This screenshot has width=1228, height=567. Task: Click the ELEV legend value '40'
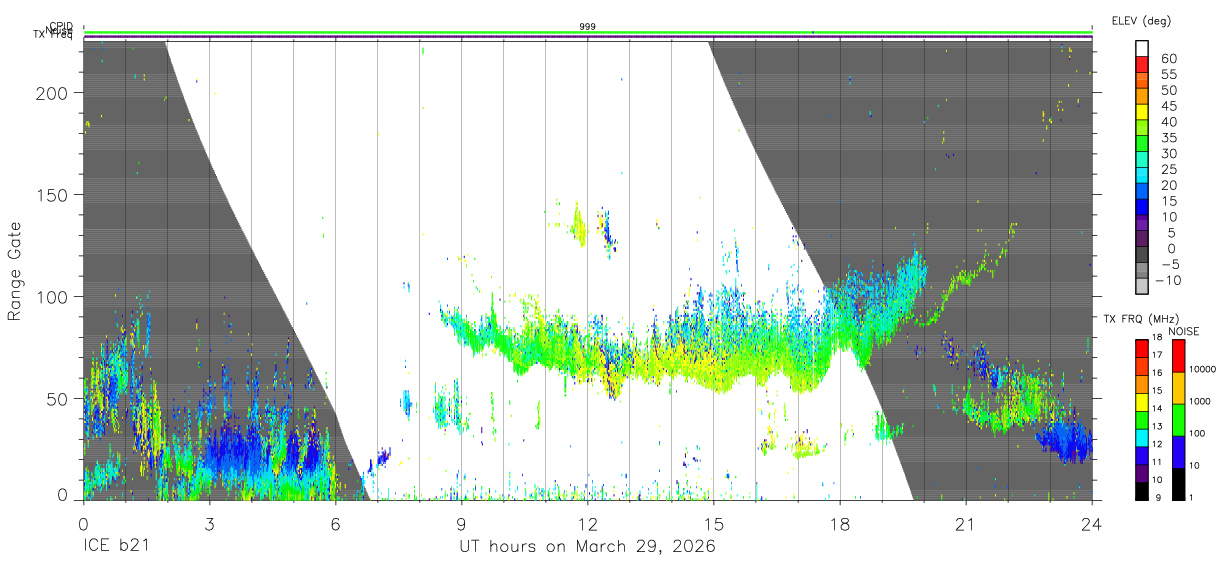[1169, 122]
